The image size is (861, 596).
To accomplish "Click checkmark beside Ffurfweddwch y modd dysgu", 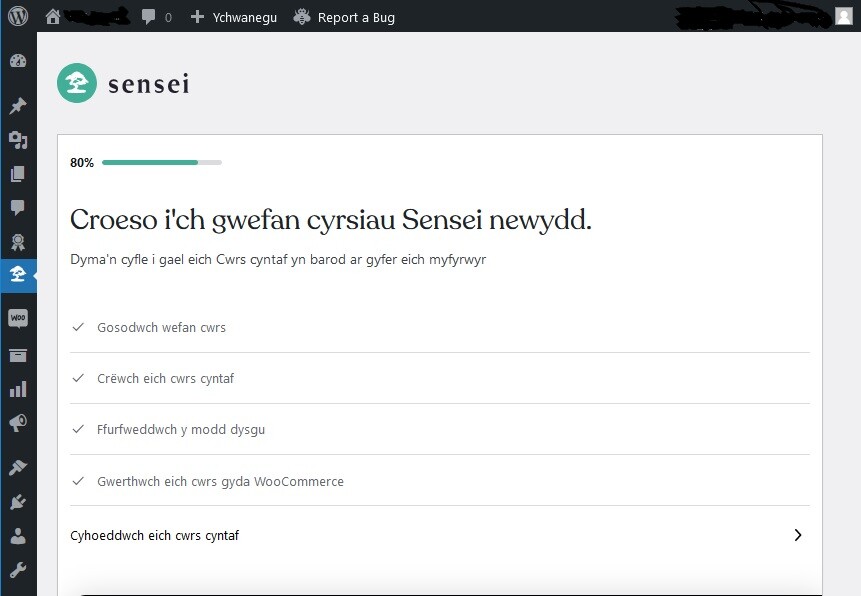I will click(x=78, y=429).
